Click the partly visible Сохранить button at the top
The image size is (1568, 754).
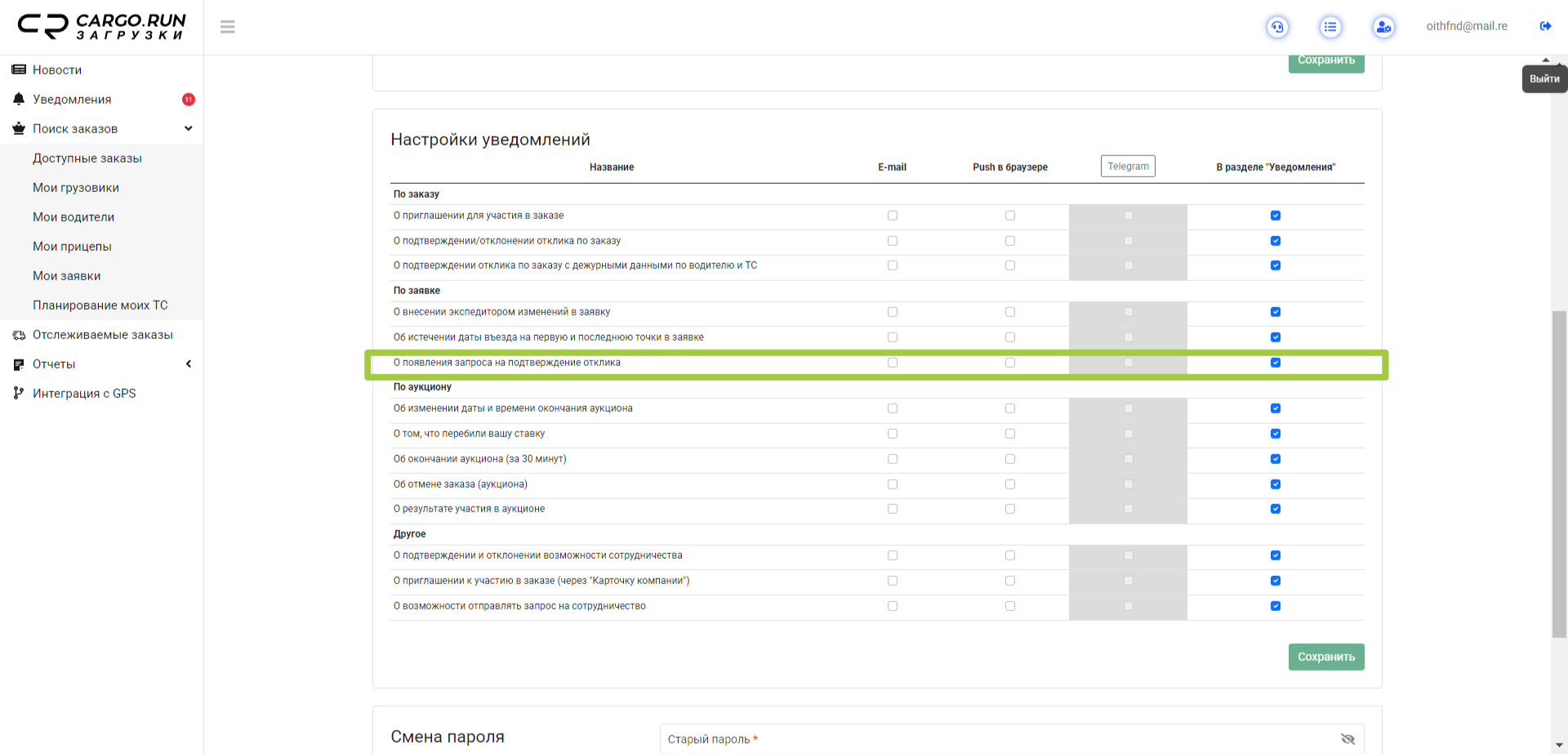pyautogui.click(x=1326, y=64)
